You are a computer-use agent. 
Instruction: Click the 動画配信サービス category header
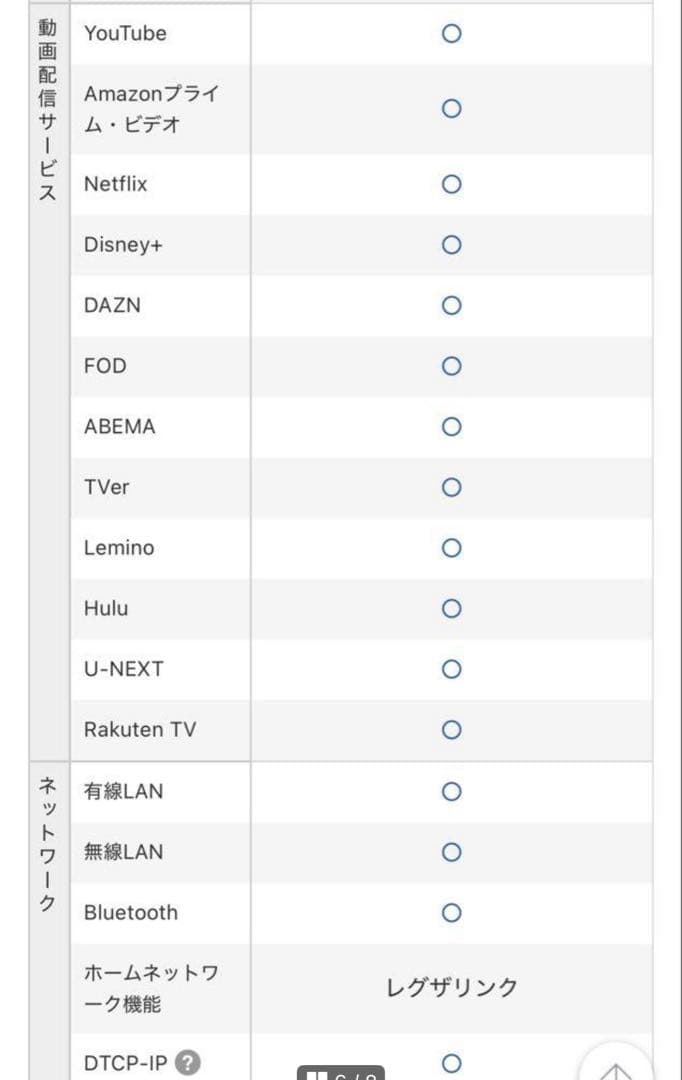47,110
